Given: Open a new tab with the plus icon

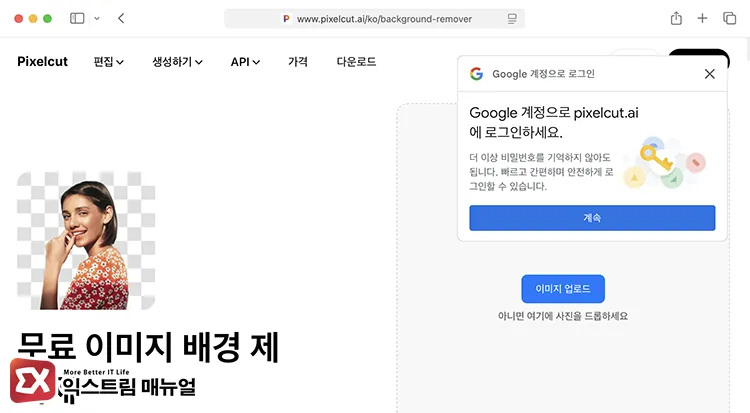Looking at the screenshot, I should pos(702,18).
